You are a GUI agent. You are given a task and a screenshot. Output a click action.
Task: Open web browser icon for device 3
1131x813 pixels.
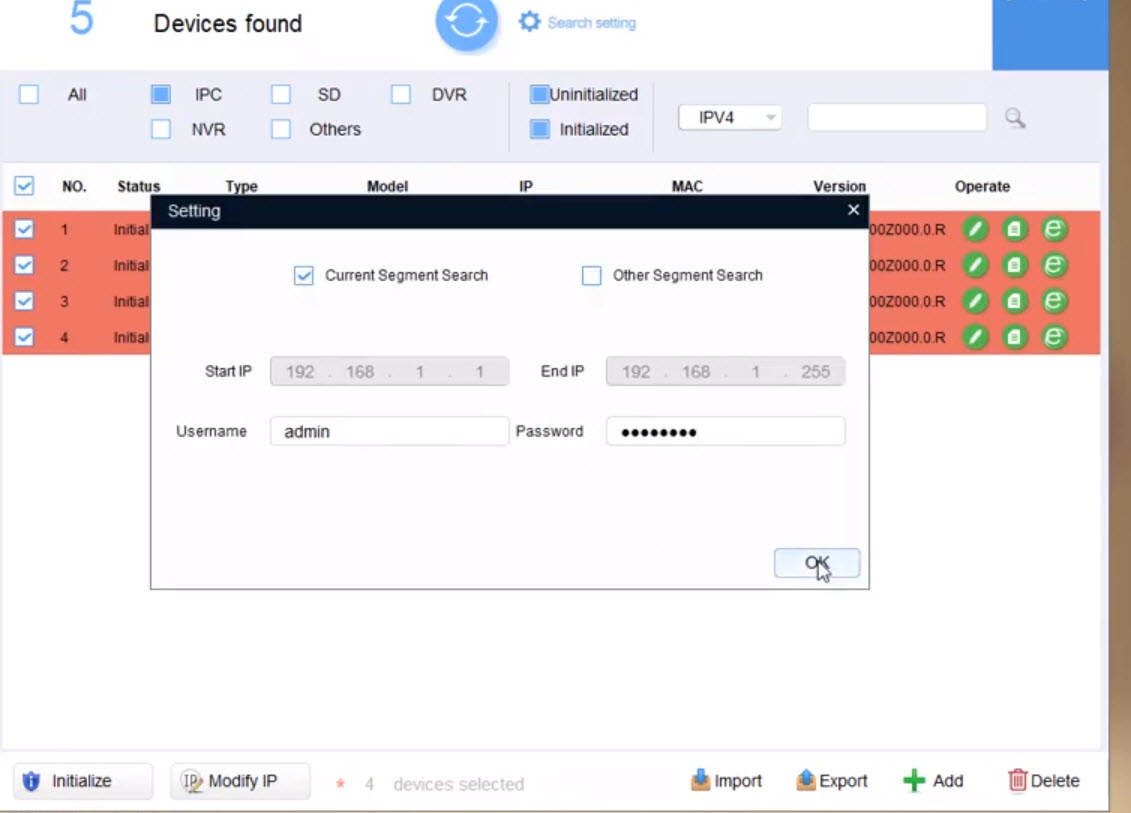(1053, 301)
